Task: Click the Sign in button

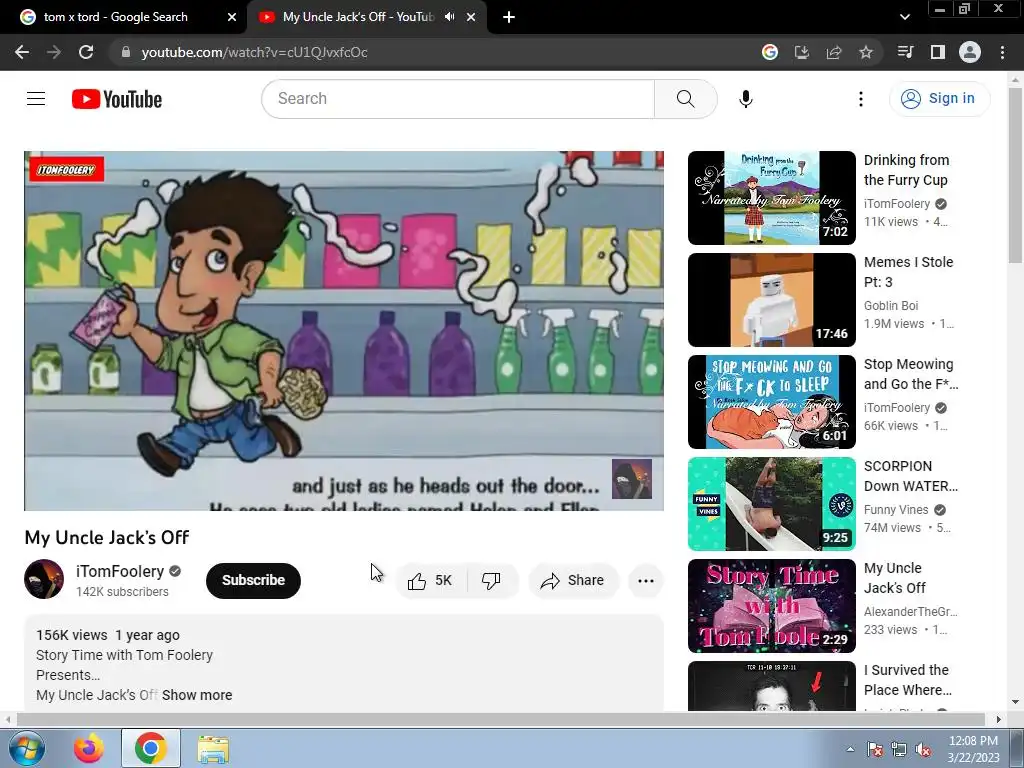Action: point(939,99)
